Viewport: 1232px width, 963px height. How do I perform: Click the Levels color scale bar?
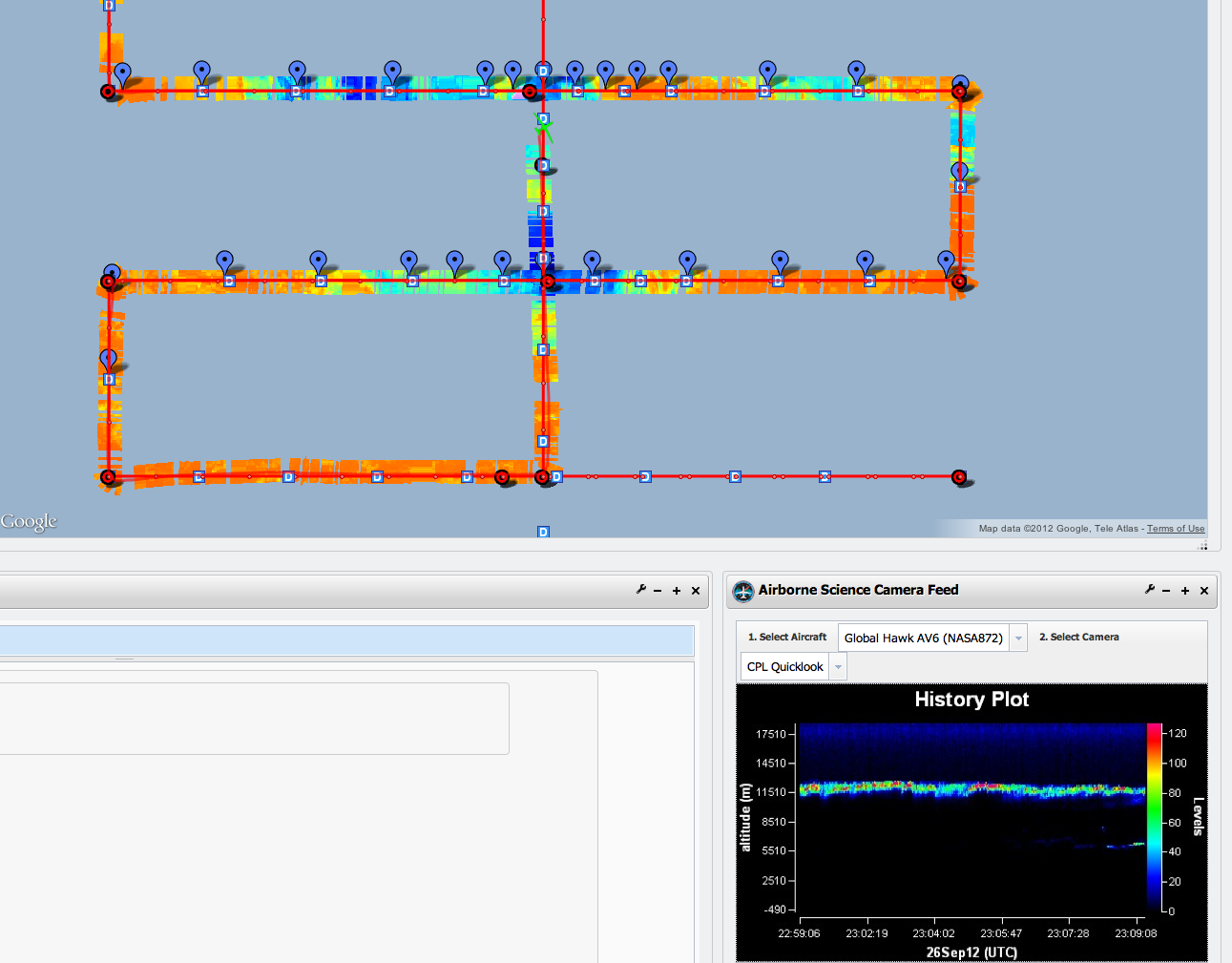pos(1154,821)
